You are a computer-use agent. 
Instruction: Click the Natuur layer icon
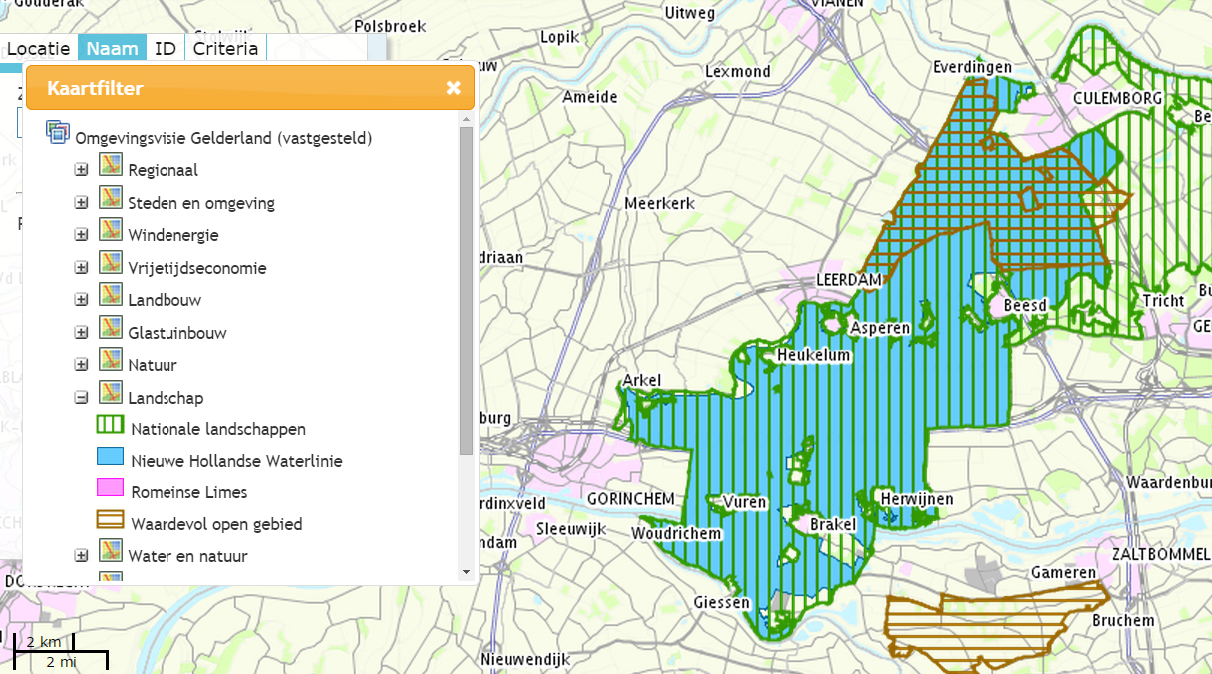[111, 363]
